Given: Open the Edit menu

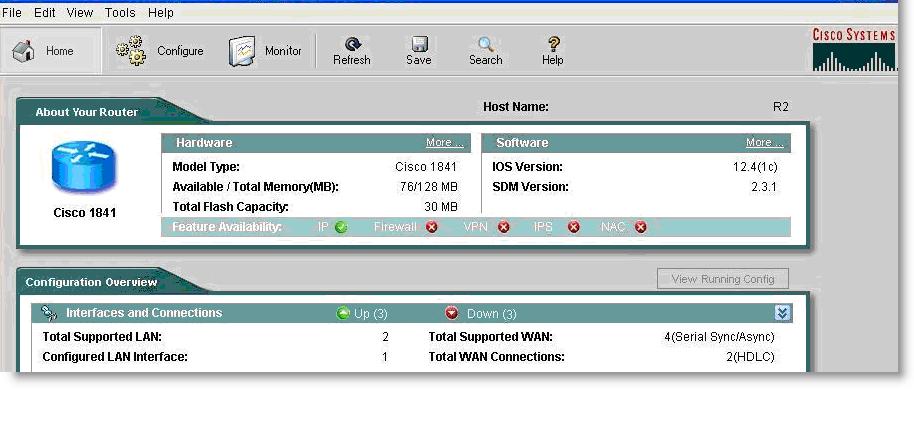Looking at the screenshot, I should coord(45,13).
